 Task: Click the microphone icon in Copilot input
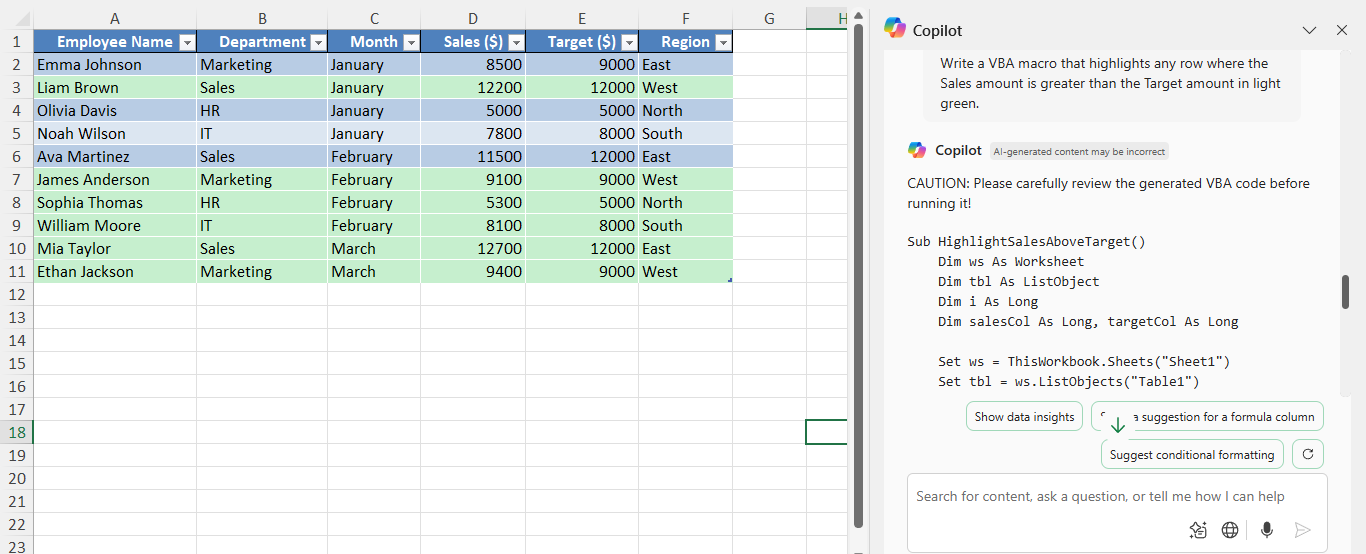pyautogui.click(x=1267, y=530)
